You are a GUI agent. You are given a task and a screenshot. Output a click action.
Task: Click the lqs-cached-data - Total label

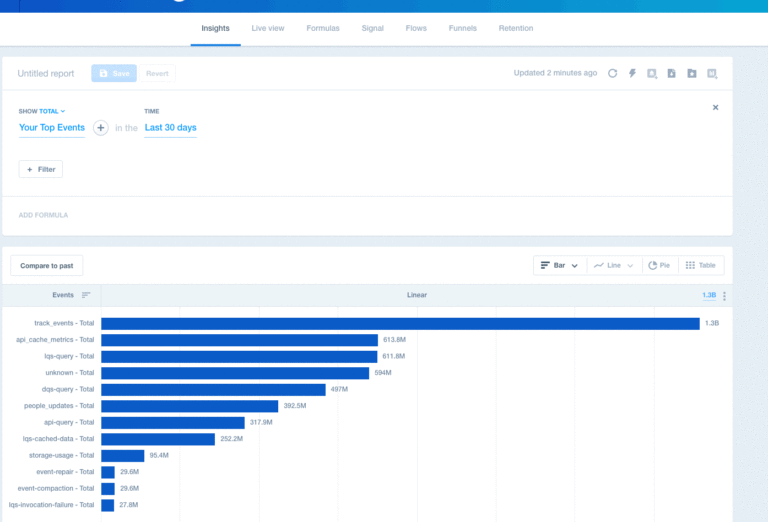pyautogui.click(x=58, y=439)
